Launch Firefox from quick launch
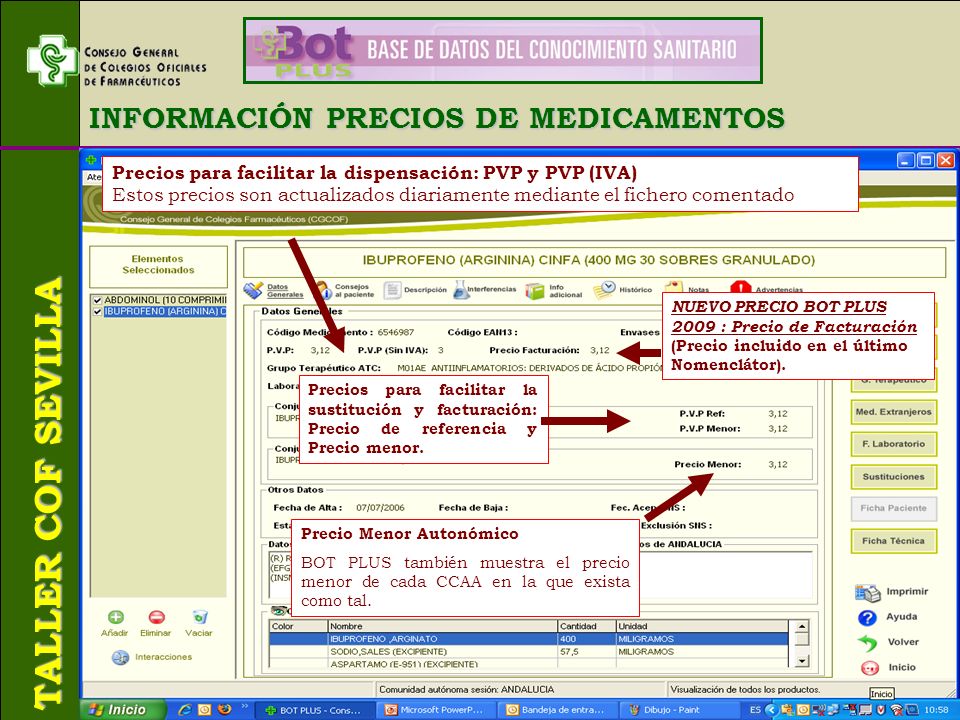The image size is (960, 720). click(225, 710)
